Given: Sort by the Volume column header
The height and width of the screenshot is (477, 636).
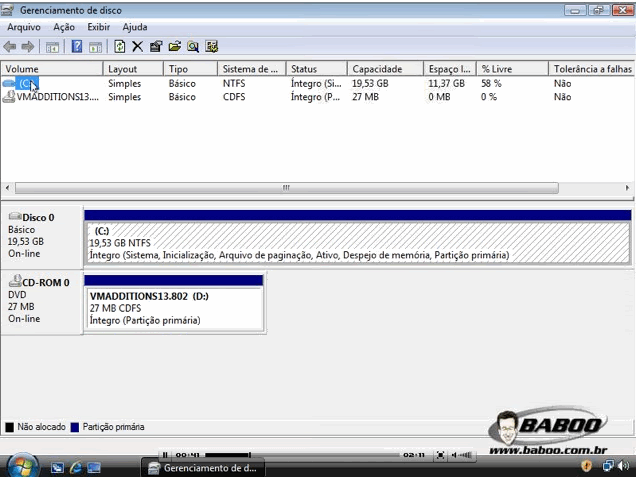Looking at the screenshot, I should pyautogui.click(x=52, y=69).
